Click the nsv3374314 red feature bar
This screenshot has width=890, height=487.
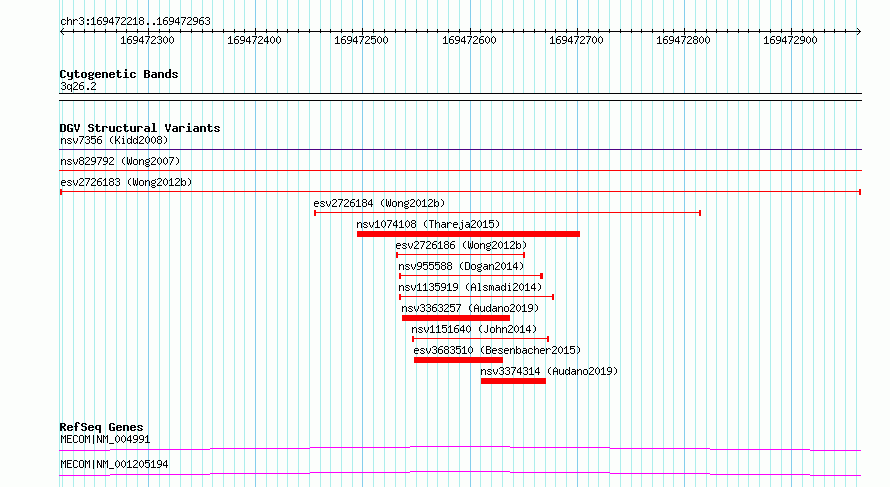pos(513,381)
